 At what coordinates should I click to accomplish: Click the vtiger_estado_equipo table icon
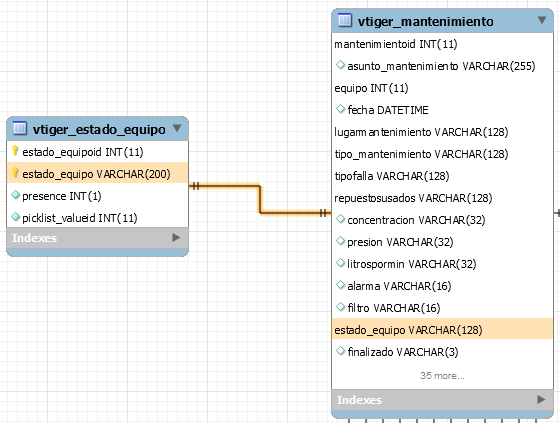point(20,128)
